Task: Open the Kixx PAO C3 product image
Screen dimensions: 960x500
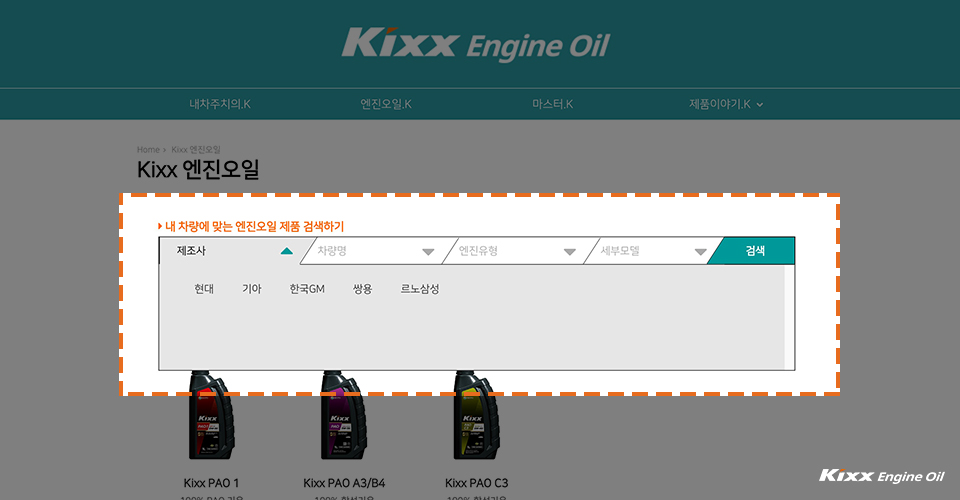Action: pos(476,414)
